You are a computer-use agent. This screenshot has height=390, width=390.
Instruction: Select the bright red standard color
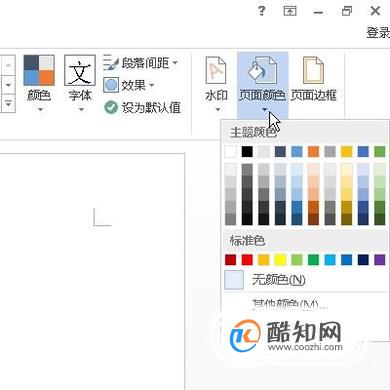click(247, 260)
